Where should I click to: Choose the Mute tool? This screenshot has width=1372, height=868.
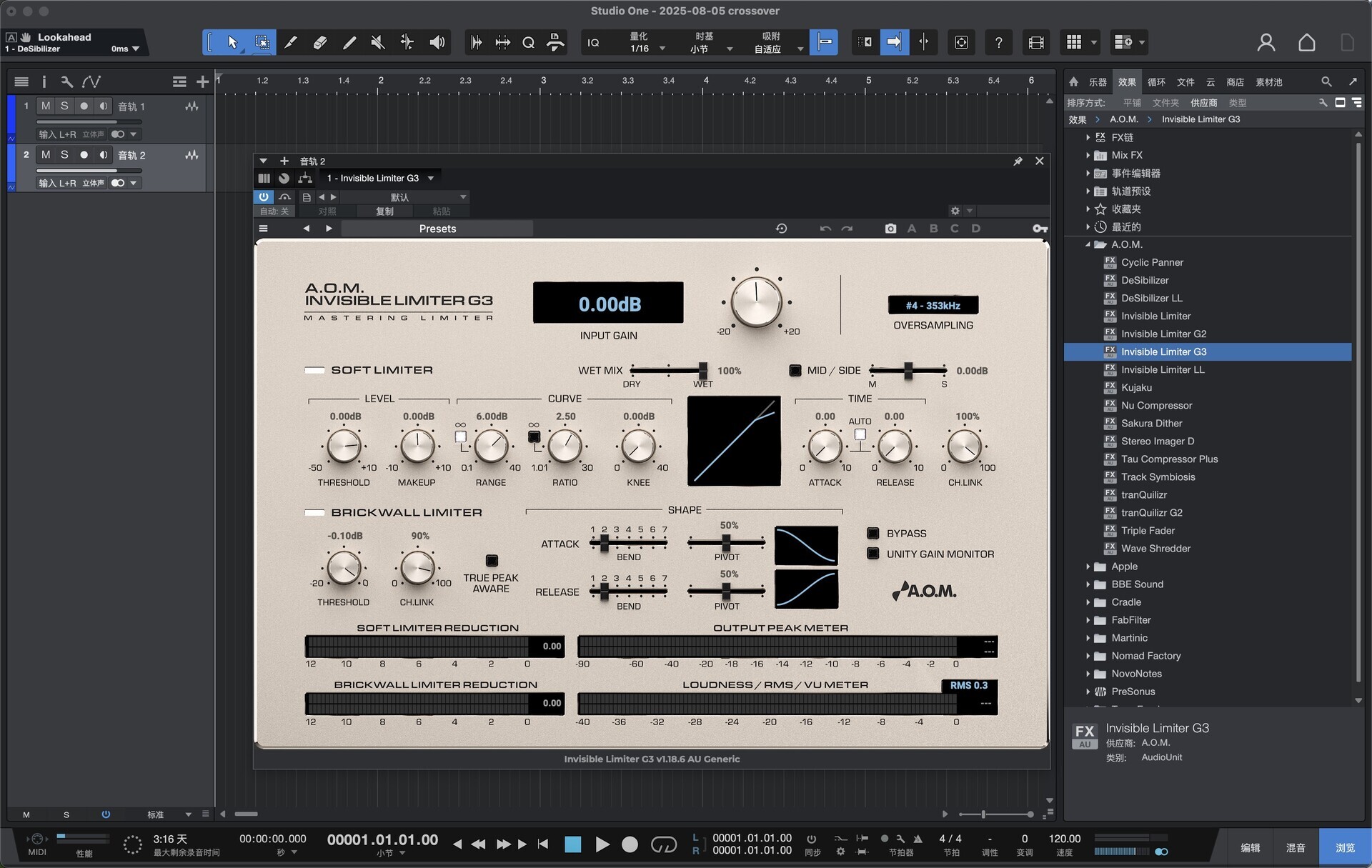tap(377, 42)
